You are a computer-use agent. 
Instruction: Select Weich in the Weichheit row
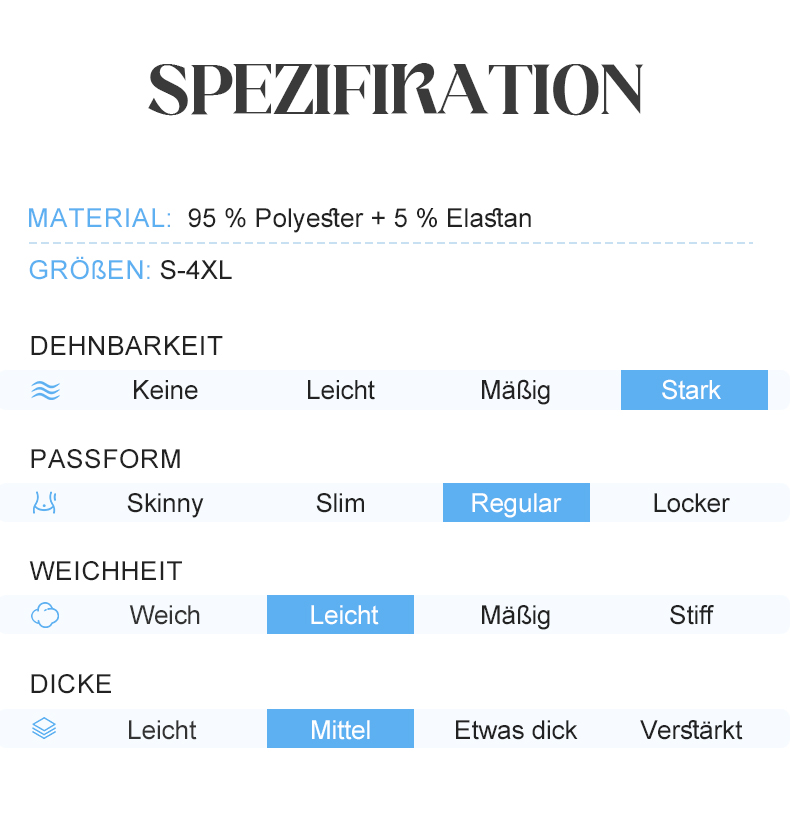[165, 615]
